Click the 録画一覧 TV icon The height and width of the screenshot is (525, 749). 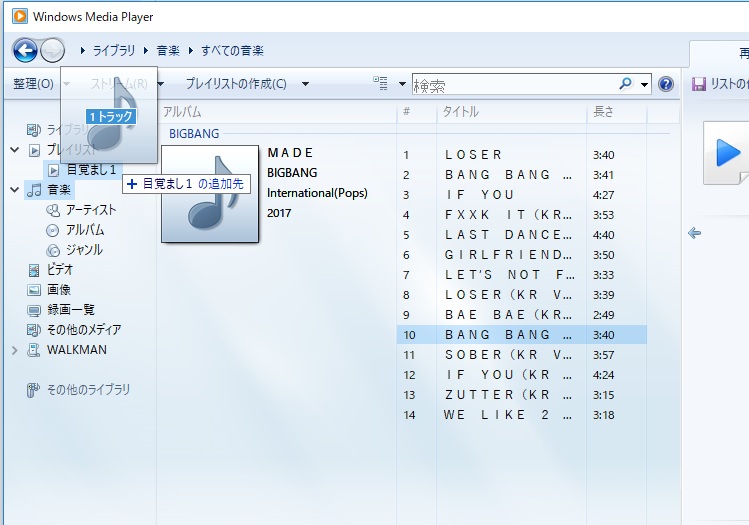[34, 311]
